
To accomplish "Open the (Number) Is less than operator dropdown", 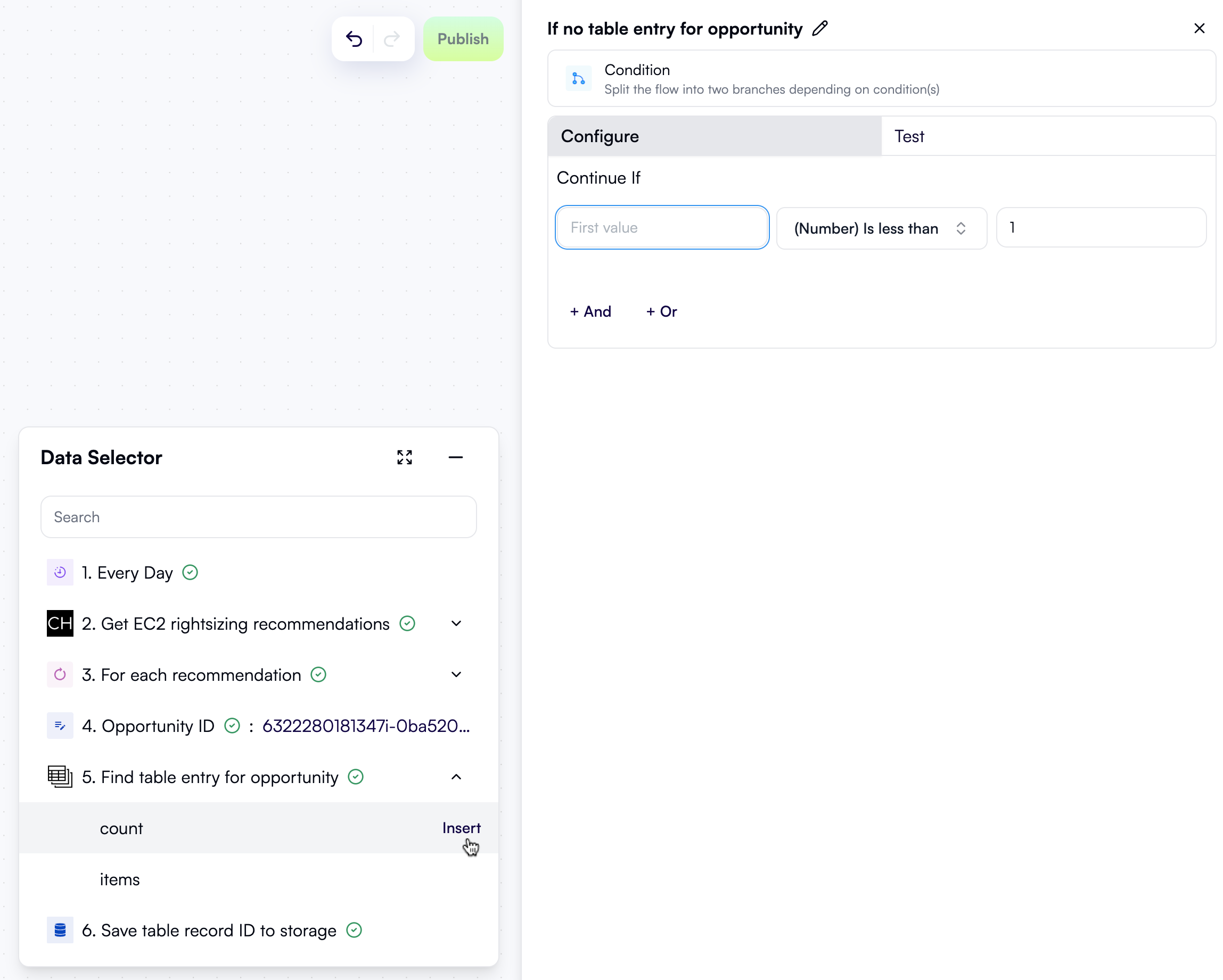I will (x=881, y=228).
